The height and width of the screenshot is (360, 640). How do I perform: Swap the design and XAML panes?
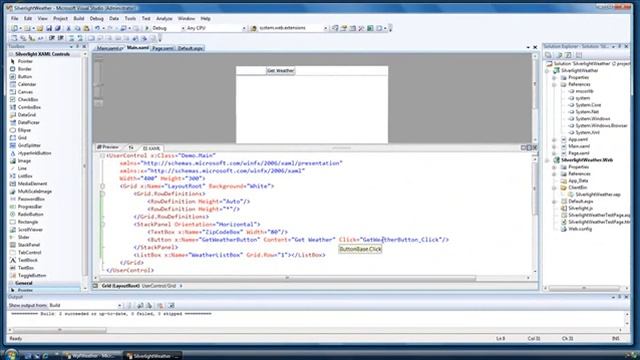point(131,147)
